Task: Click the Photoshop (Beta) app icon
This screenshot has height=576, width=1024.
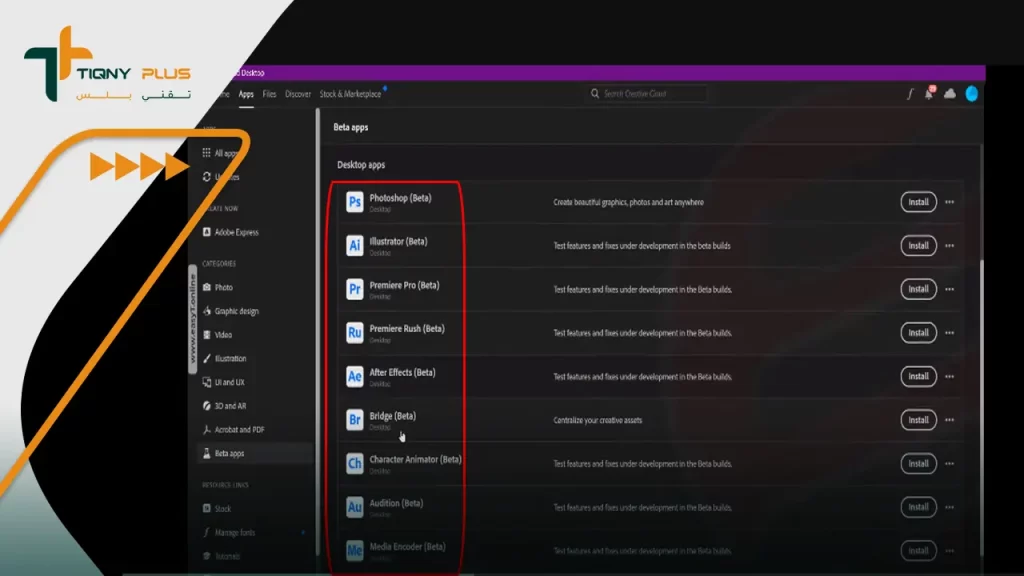Action: [354, 202]
